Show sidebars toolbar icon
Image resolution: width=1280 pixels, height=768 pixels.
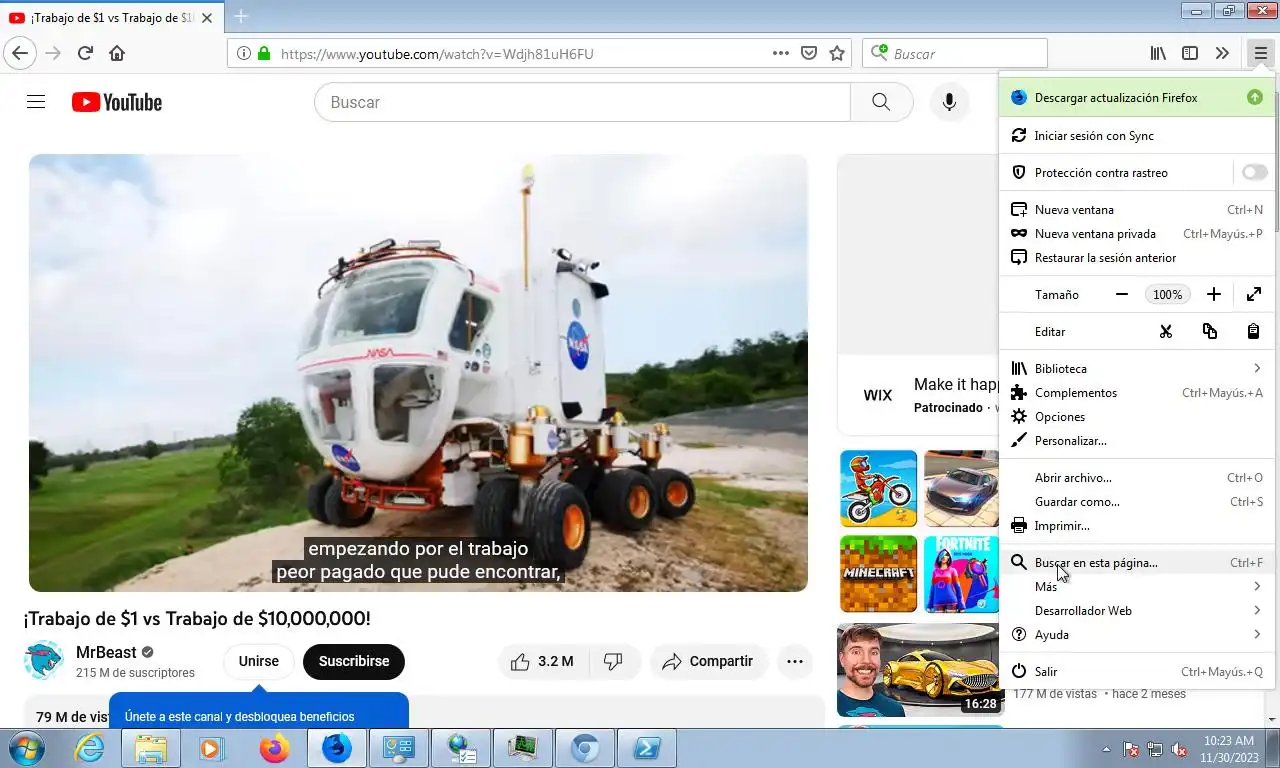click(x=1190, y=53)
